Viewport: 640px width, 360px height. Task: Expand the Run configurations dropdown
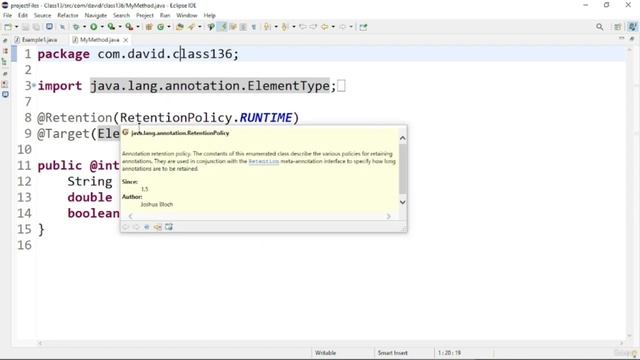pyautogui.click(x=102, y=27)
